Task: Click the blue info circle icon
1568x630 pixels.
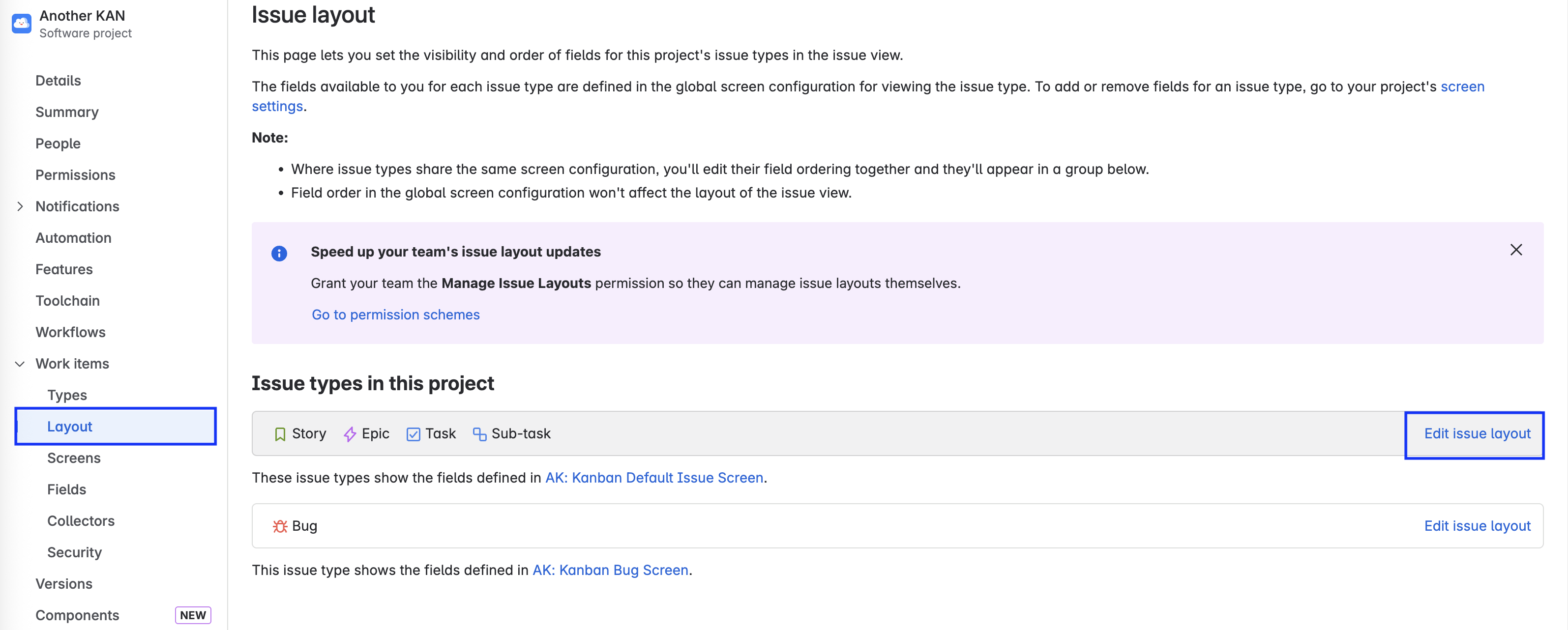Action: (x=279, y=254)
